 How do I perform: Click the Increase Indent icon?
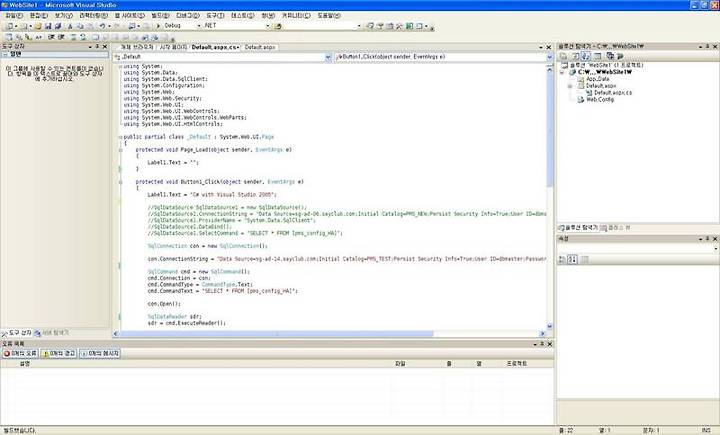point(61,37)
